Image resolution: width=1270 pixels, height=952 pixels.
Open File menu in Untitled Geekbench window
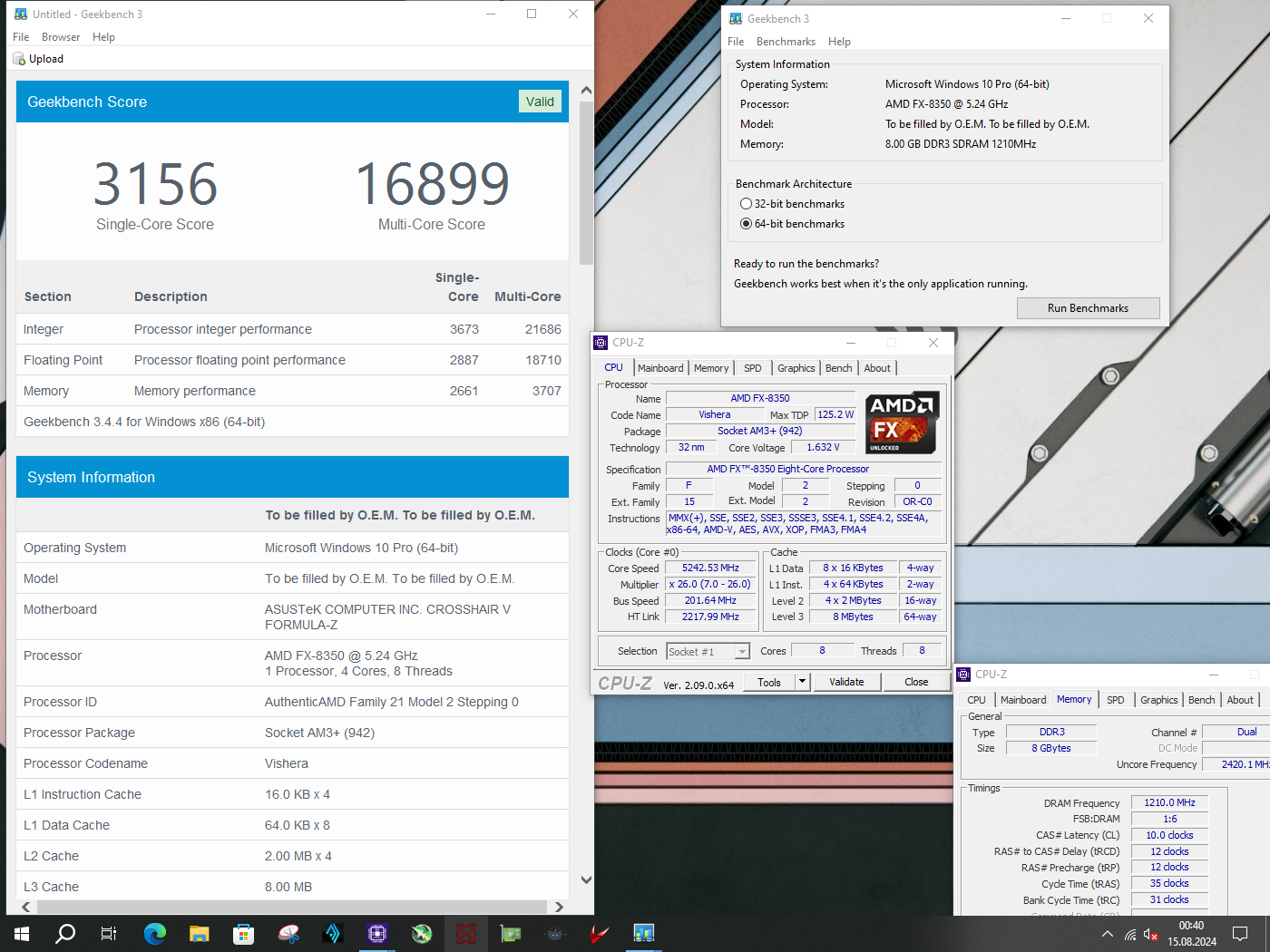tap(21, 37)
